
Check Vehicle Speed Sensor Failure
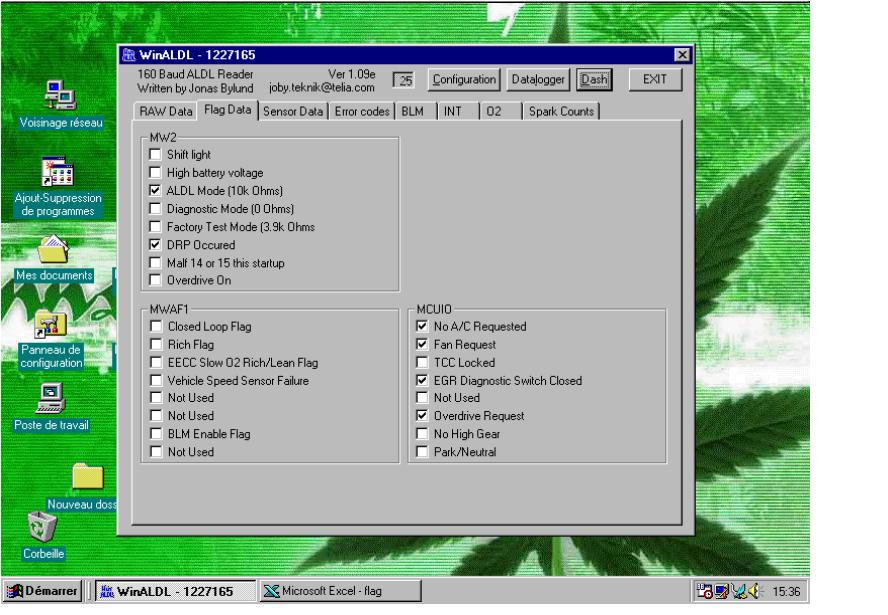pyautogui.click(x=156, y=381)
